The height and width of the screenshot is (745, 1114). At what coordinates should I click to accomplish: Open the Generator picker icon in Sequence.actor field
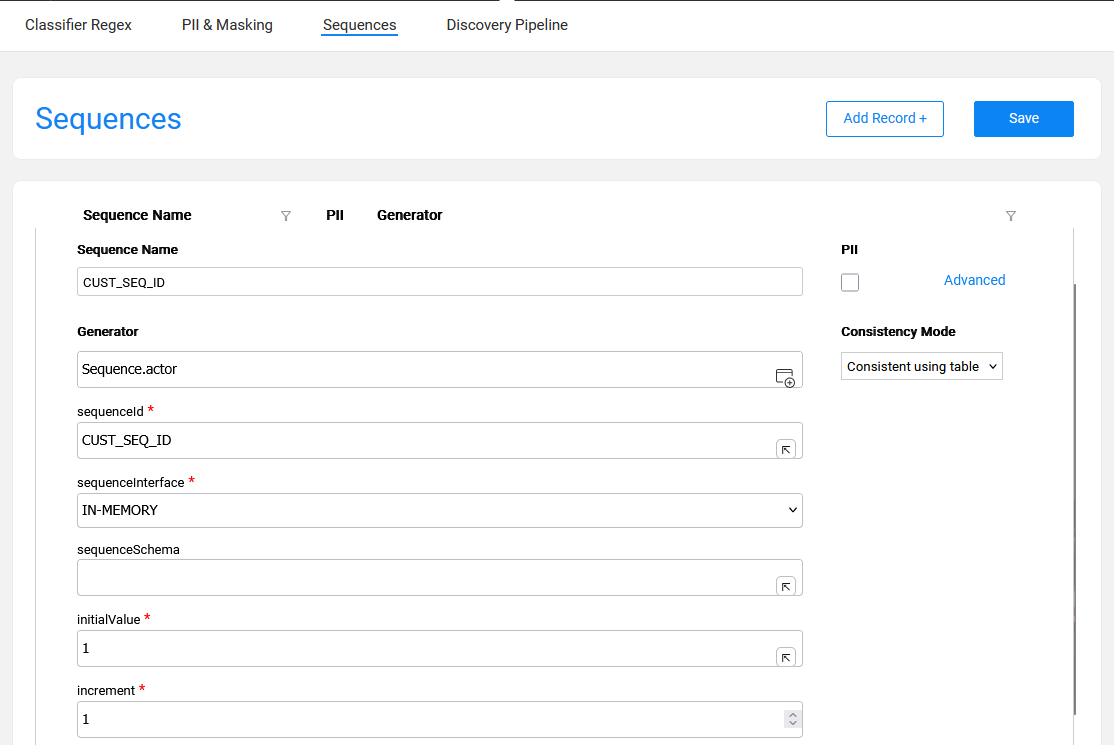point(785,377)
